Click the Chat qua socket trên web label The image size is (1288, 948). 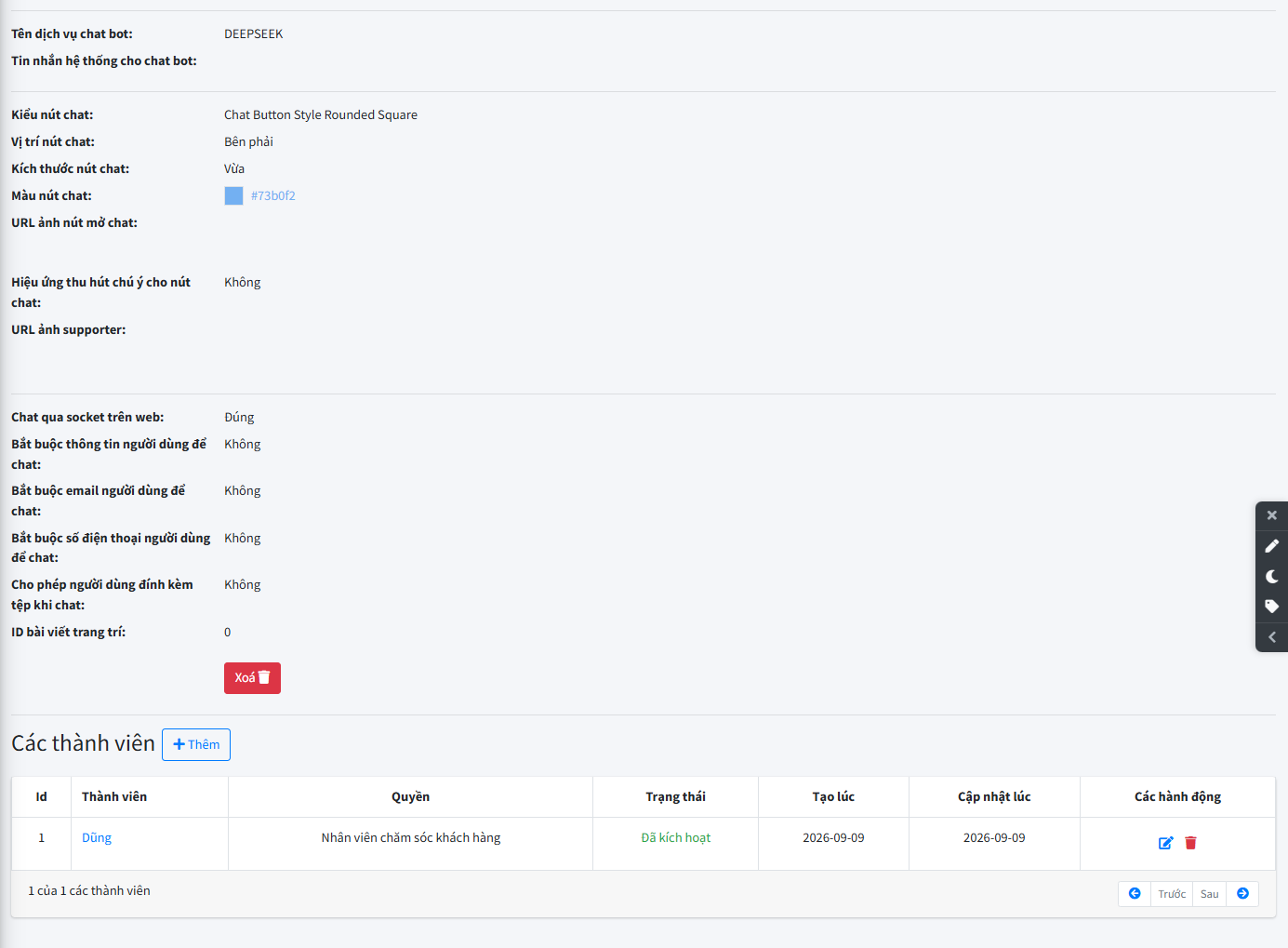87,418
